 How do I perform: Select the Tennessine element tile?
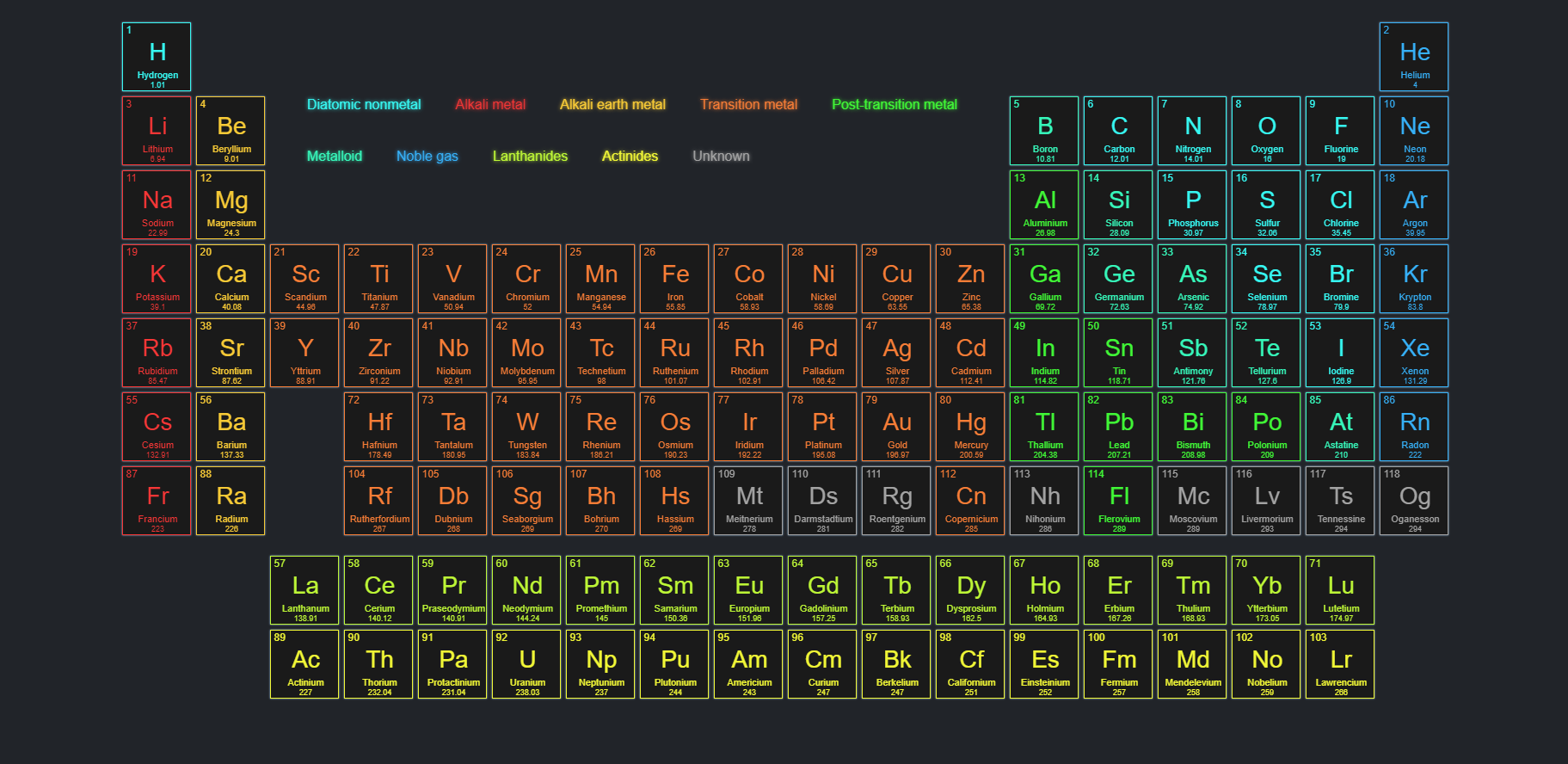tap(1340, 501)
